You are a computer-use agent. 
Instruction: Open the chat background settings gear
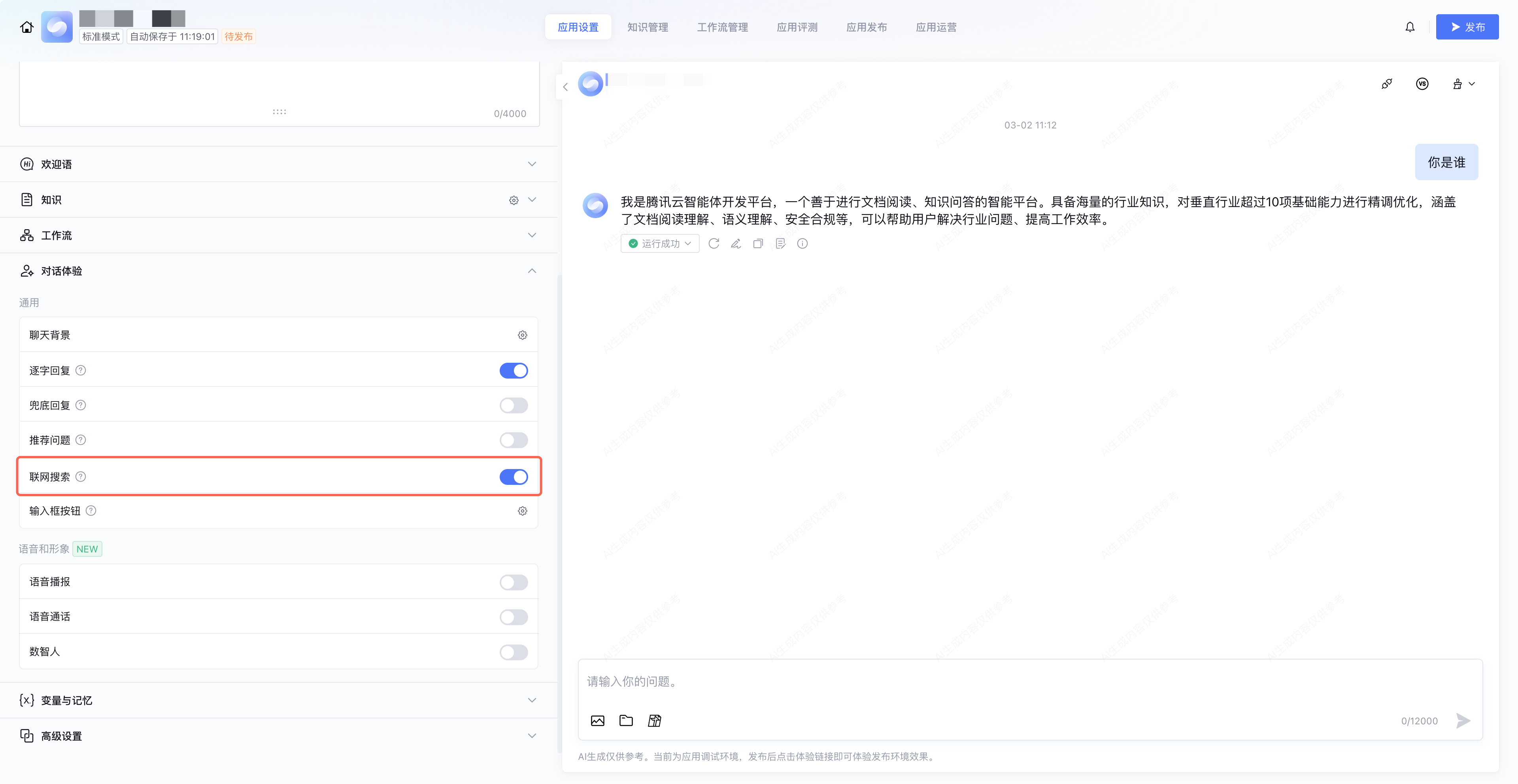[x=522, y=335]
